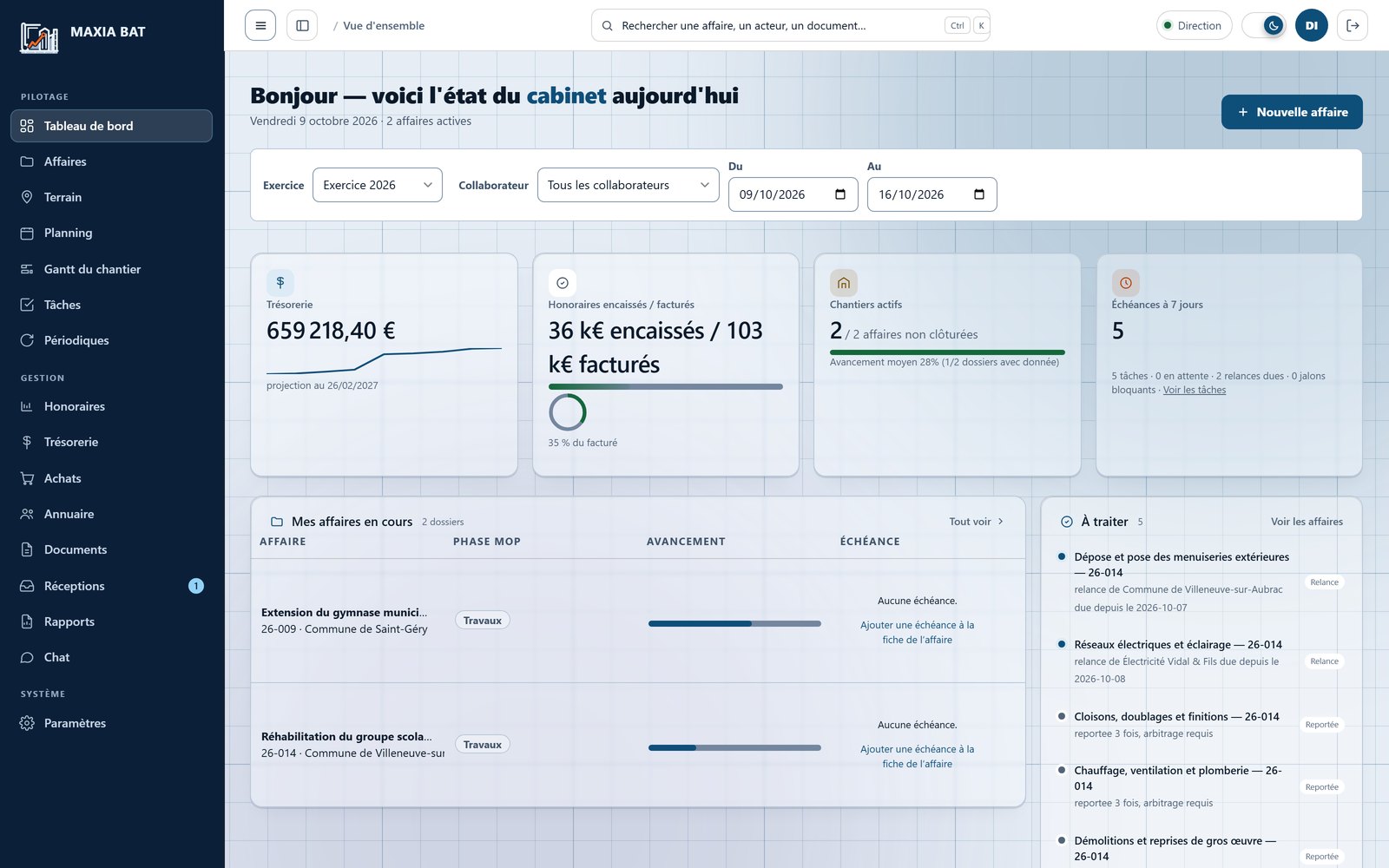Click Voir les affaires link
Image resolution: width=1389 pixels, height=868 pixels.
tap(1307, 522)
